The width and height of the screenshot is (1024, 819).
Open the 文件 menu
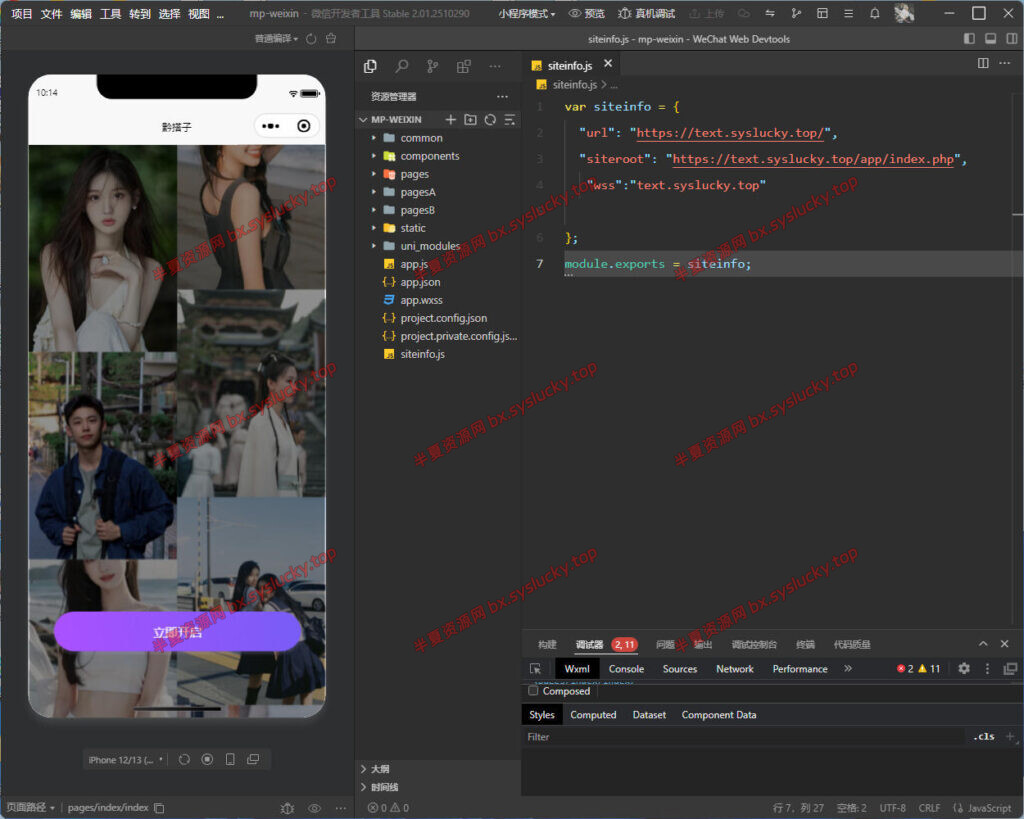(51, 13)
